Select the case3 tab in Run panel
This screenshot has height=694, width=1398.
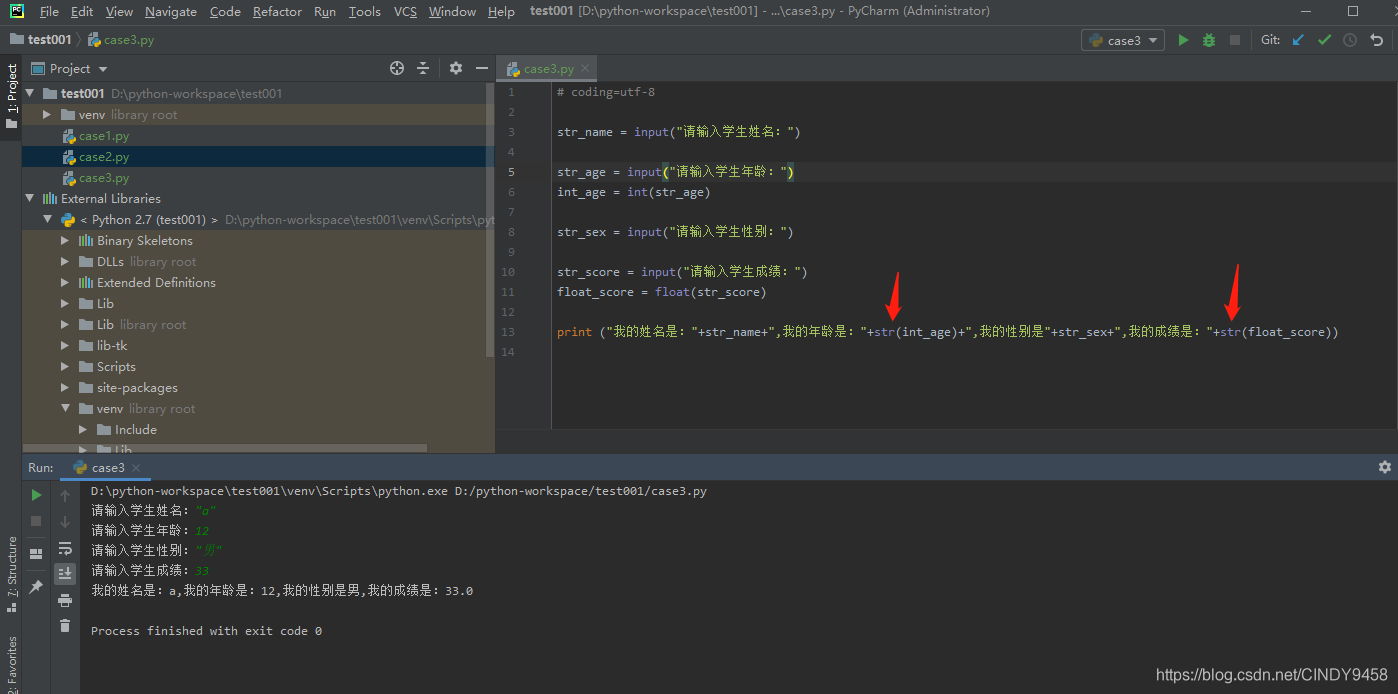pos(107,468)
